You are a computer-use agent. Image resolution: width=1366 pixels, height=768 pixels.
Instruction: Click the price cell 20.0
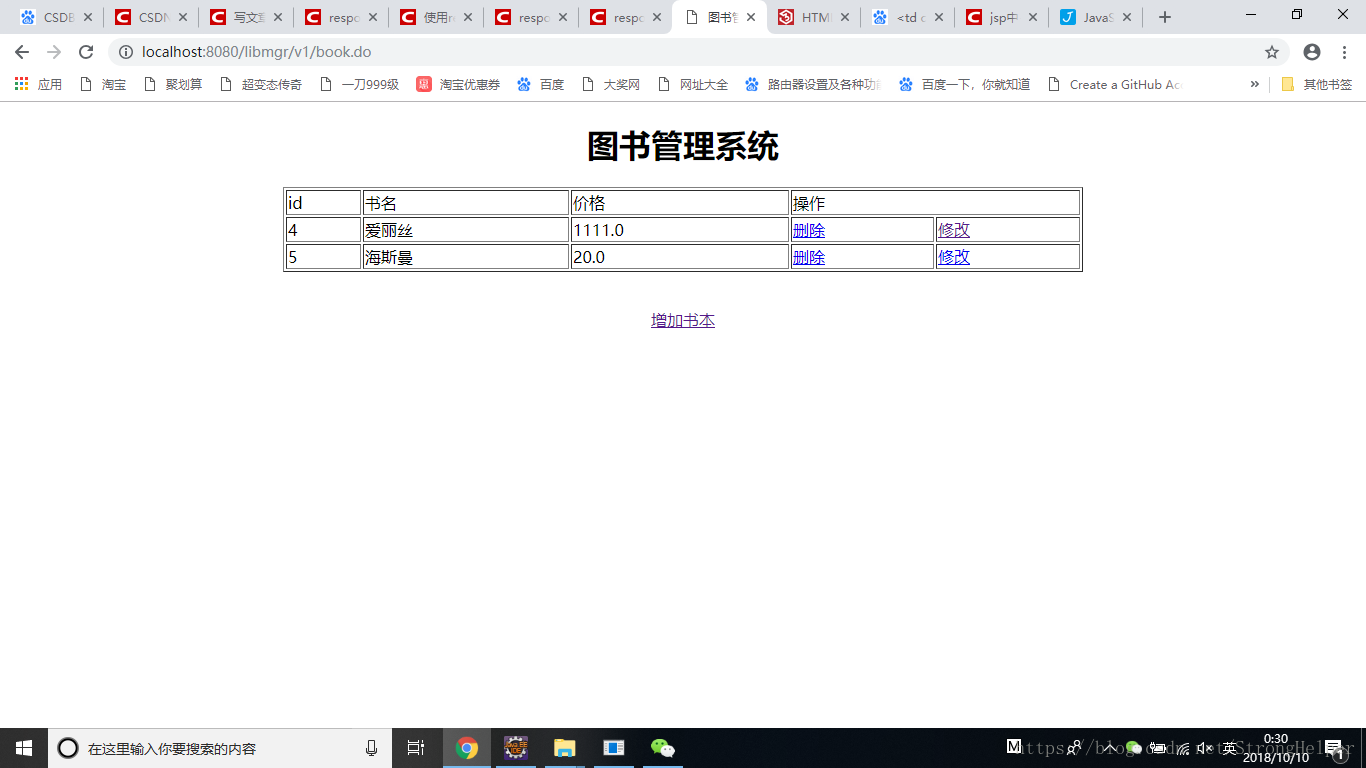point(680,257)
